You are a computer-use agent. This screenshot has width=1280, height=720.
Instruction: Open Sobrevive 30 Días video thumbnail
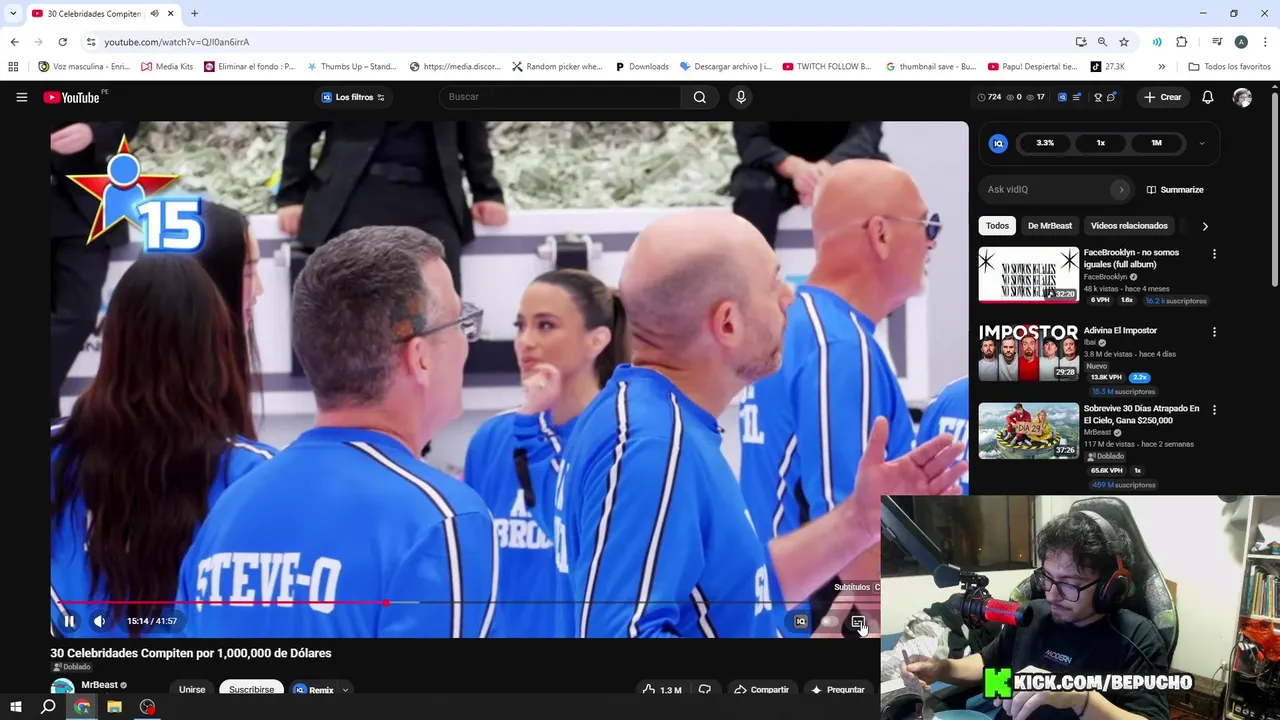click(x=1028, y=431)
